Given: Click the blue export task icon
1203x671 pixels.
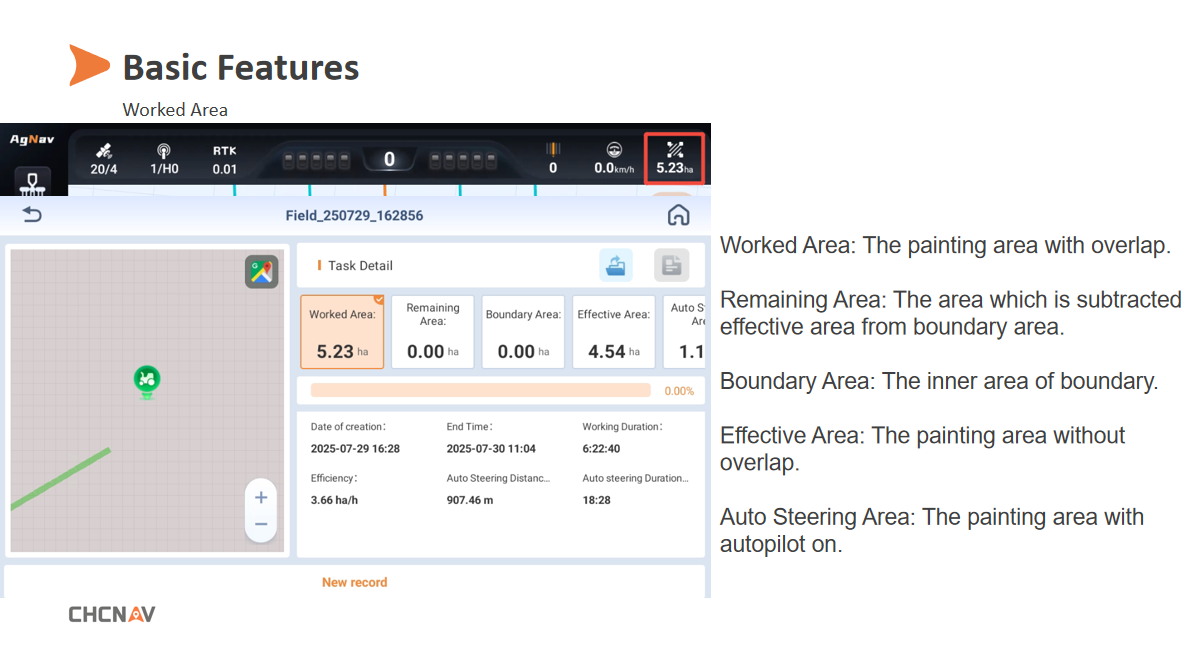Looking at the screenshot, I should (x=616, y=265).
